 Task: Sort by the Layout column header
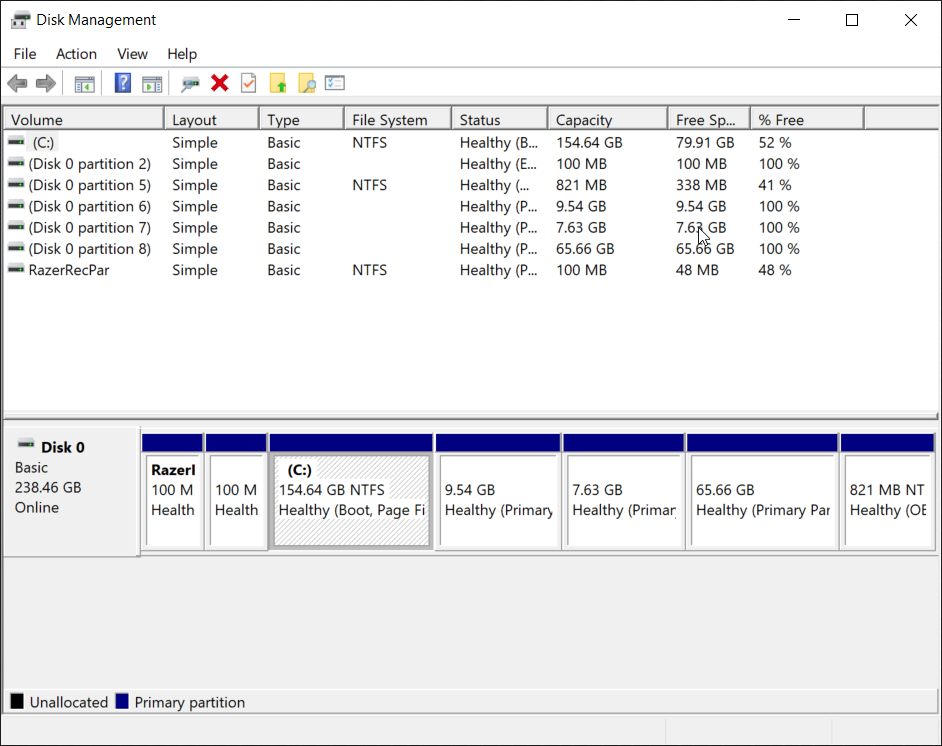tap(211, 120)
